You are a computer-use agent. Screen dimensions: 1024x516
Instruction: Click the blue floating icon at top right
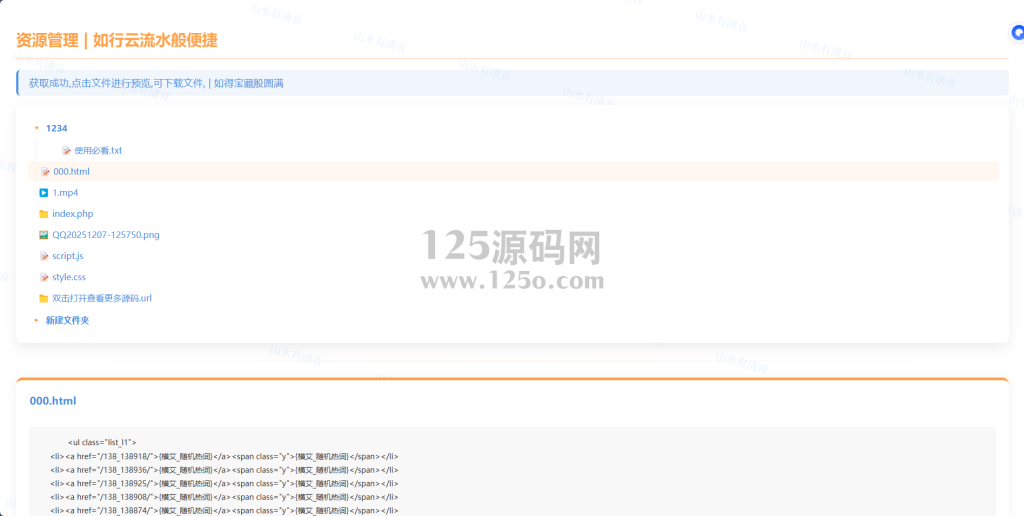pos(1018,32)
